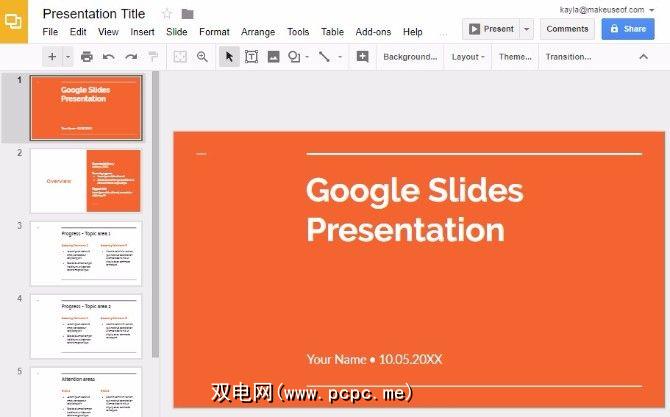Move presentation with the folder icon

[188, 14]
